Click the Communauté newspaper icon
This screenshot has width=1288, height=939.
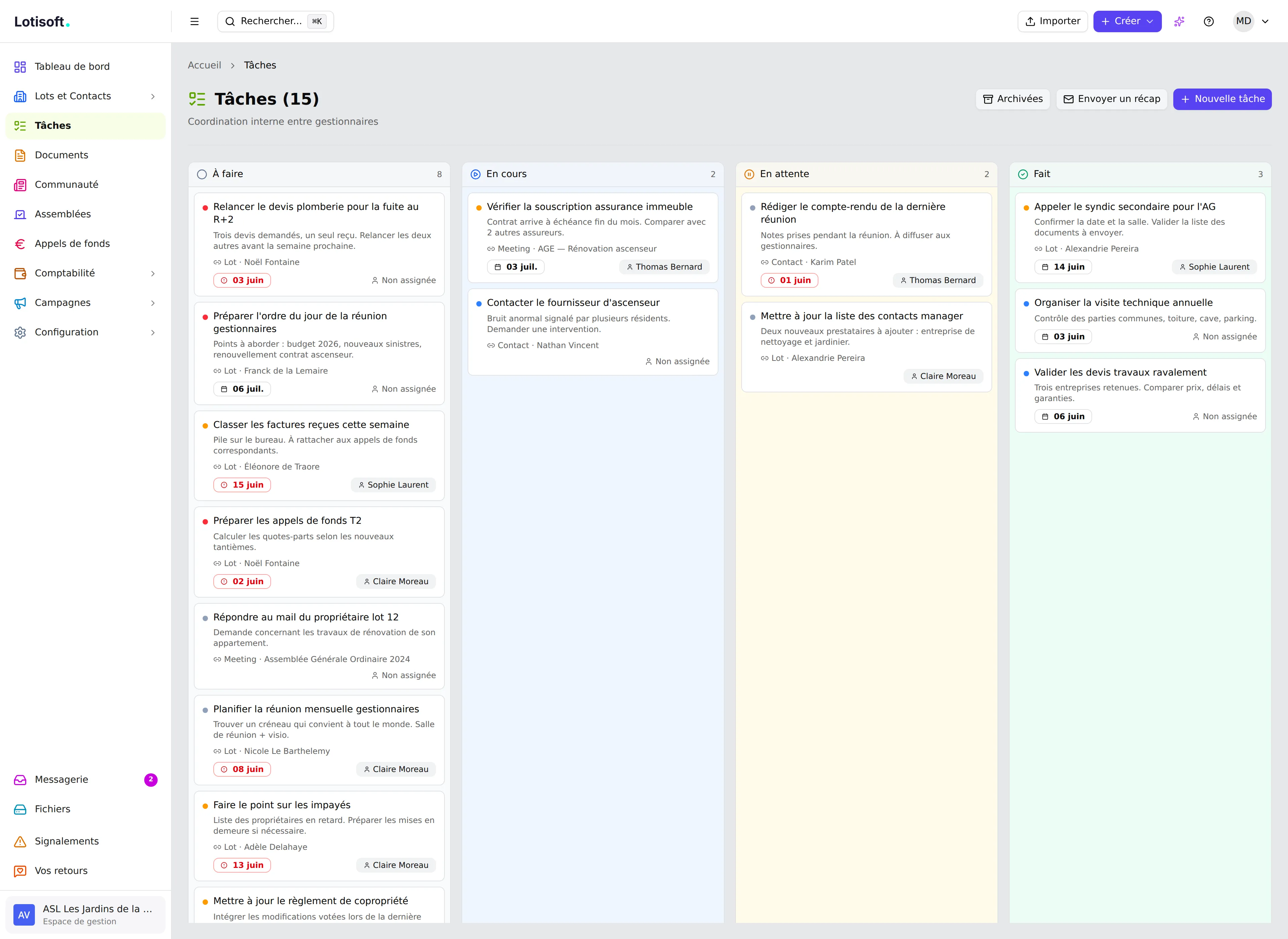click(20, 185)
